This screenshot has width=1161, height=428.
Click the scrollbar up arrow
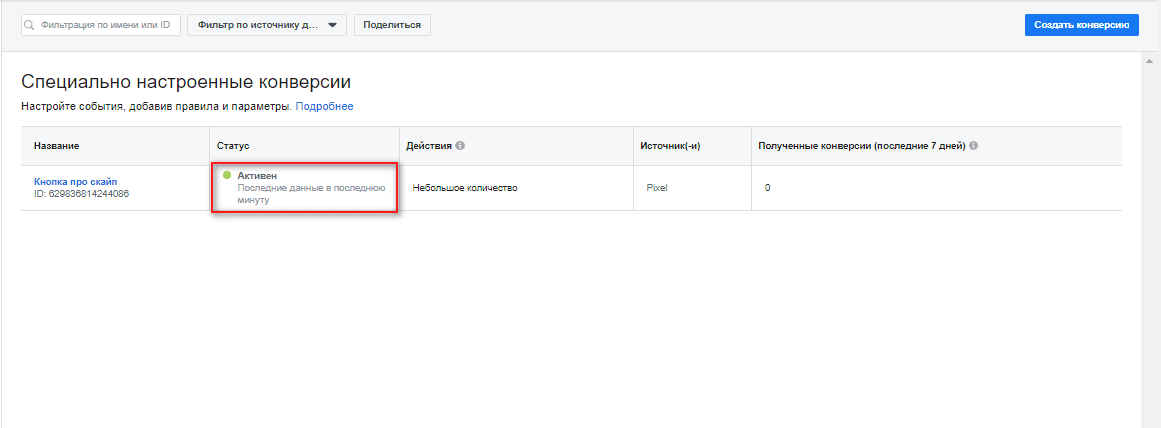[x=1149, y=60]
